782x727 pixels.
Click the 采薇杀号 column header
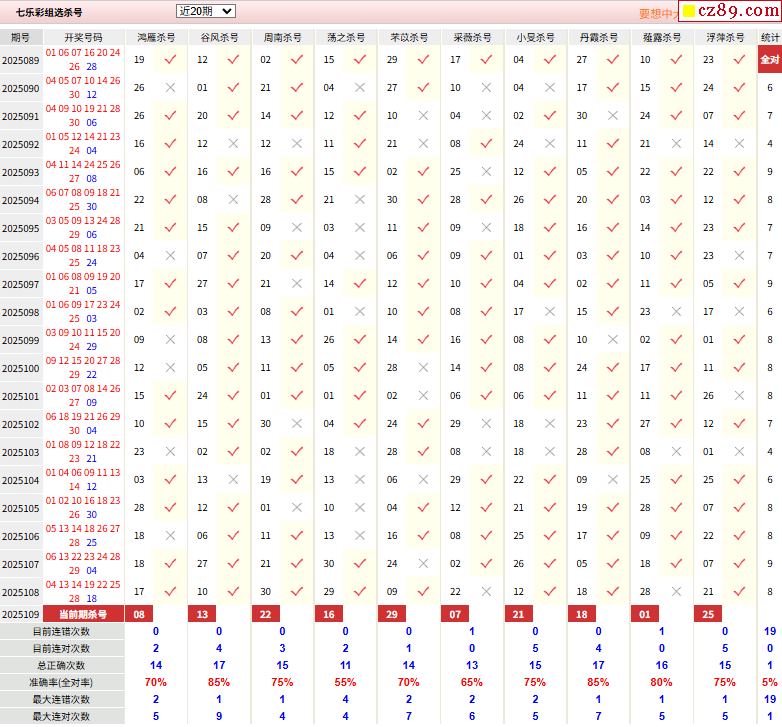tap(472, 37)
